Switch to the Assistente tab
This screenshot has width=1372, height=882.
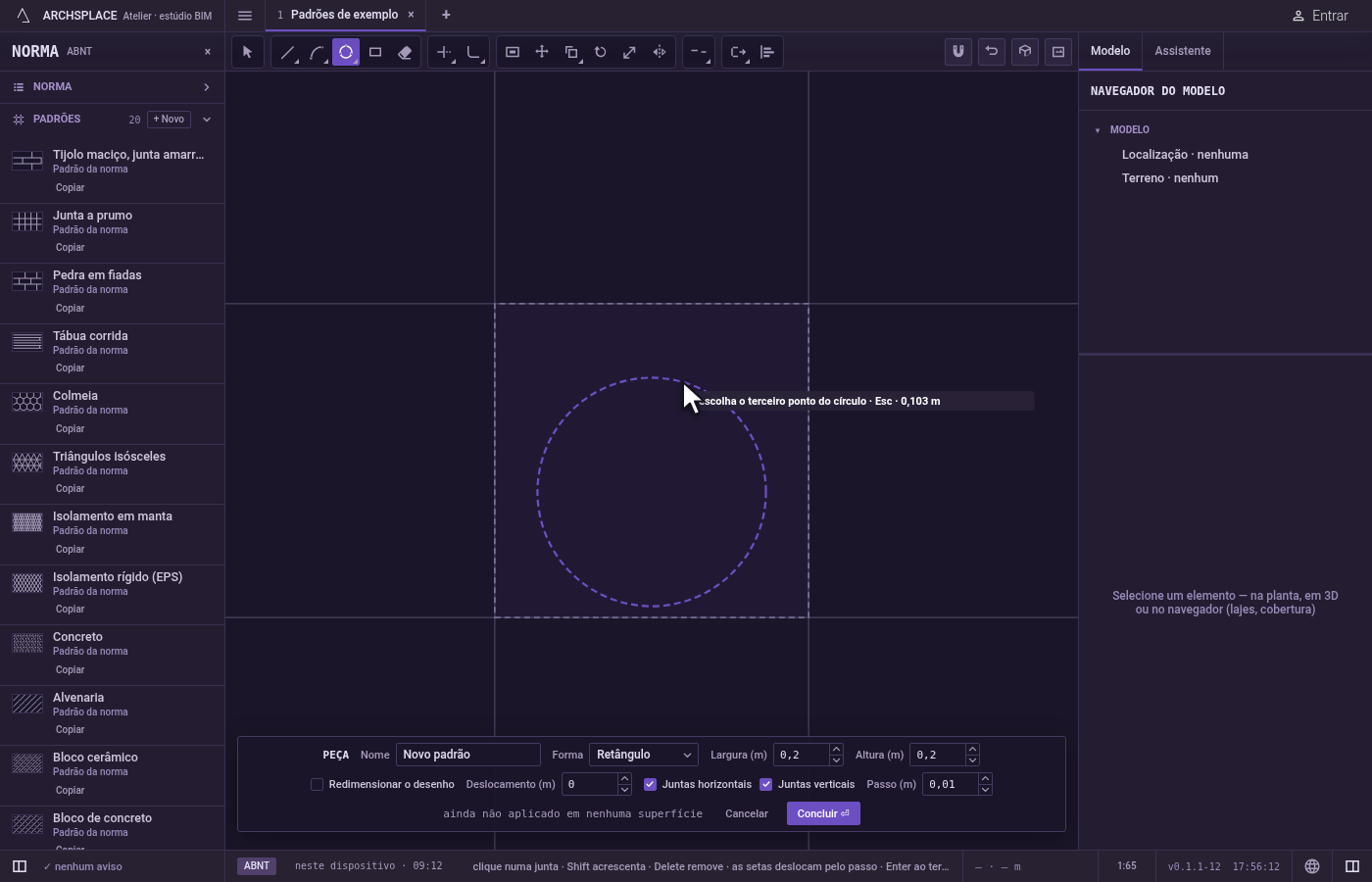click(1182, 51)
